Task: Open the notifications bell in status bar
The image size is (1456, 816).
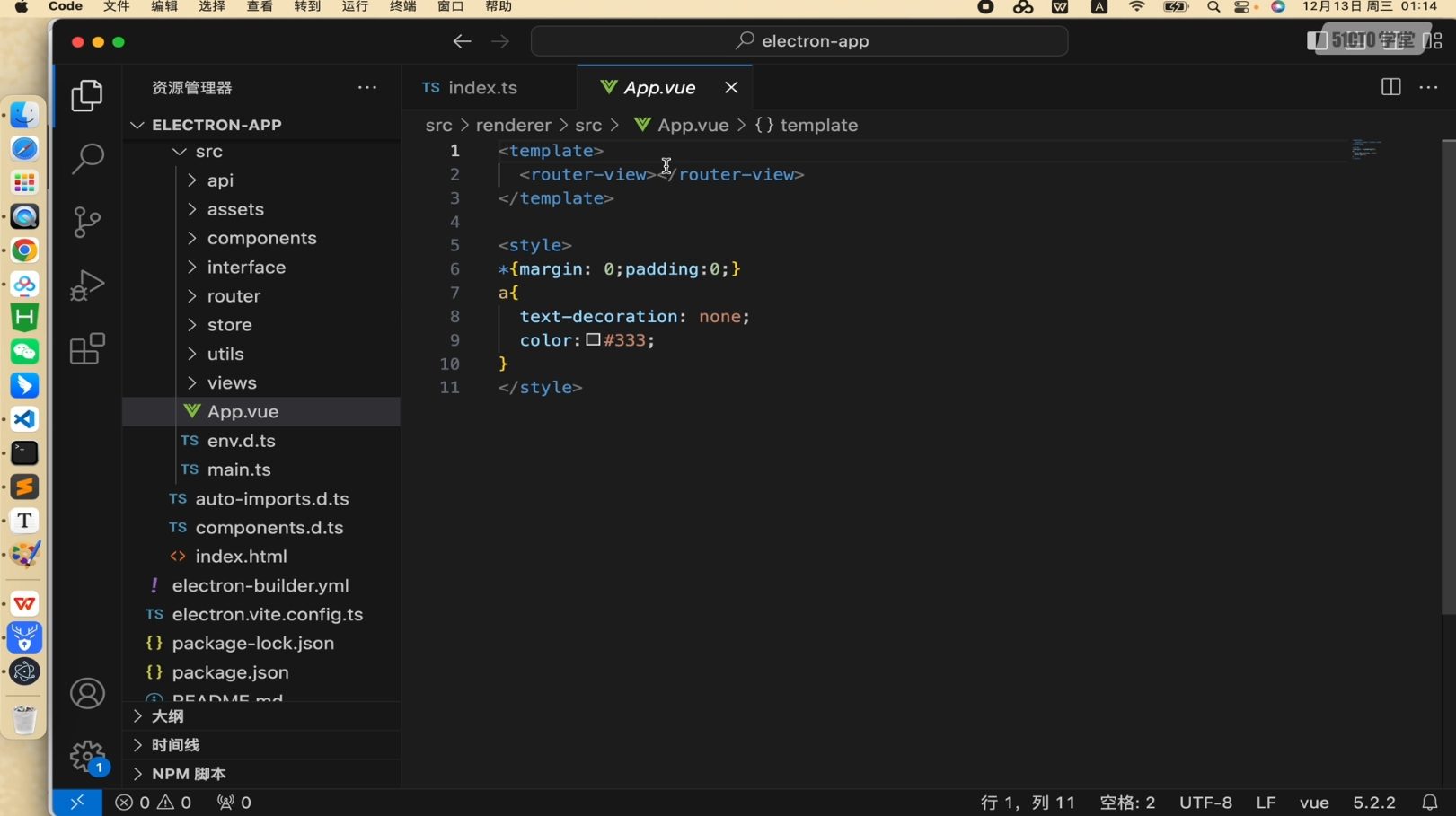Action: click(1429, 803)
